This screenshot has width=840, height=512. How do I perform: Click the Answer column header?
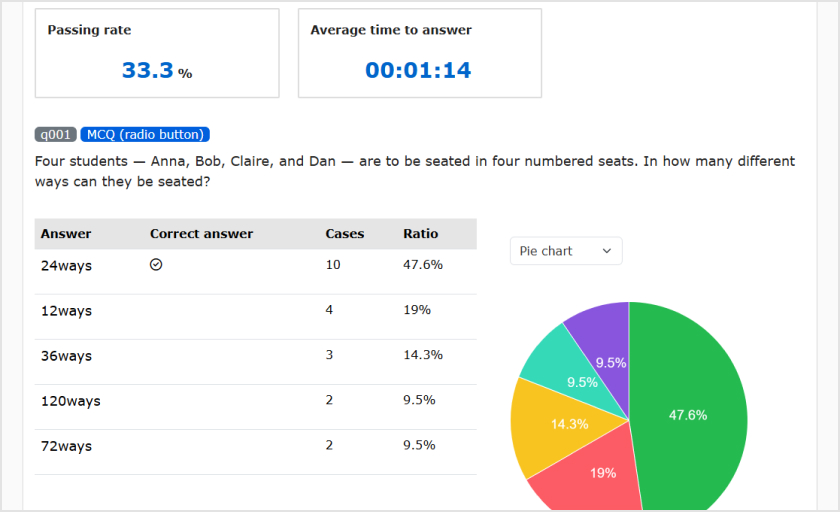click(x=66, y=234)
